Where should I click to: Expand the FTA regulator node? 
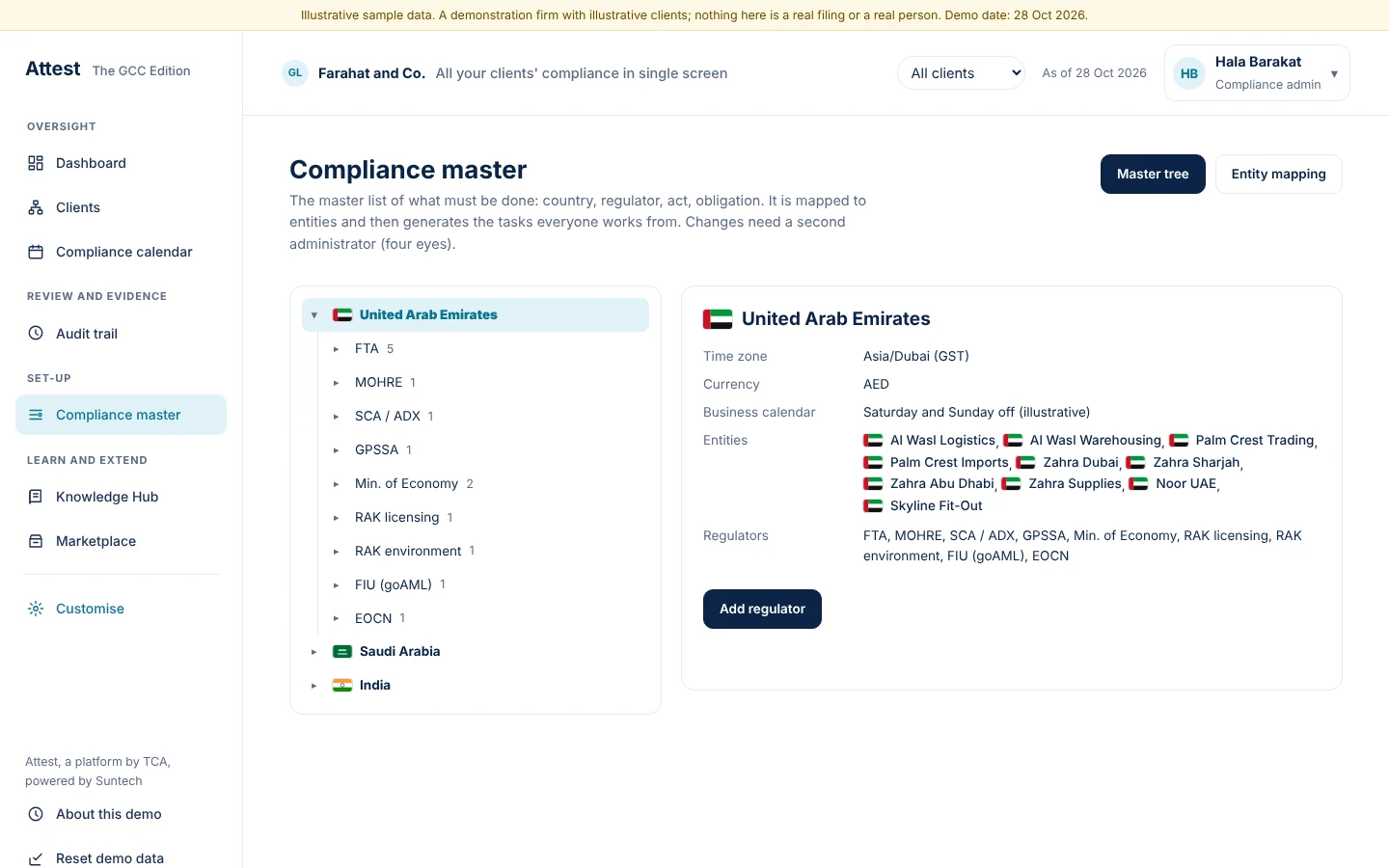coord(337,349)
